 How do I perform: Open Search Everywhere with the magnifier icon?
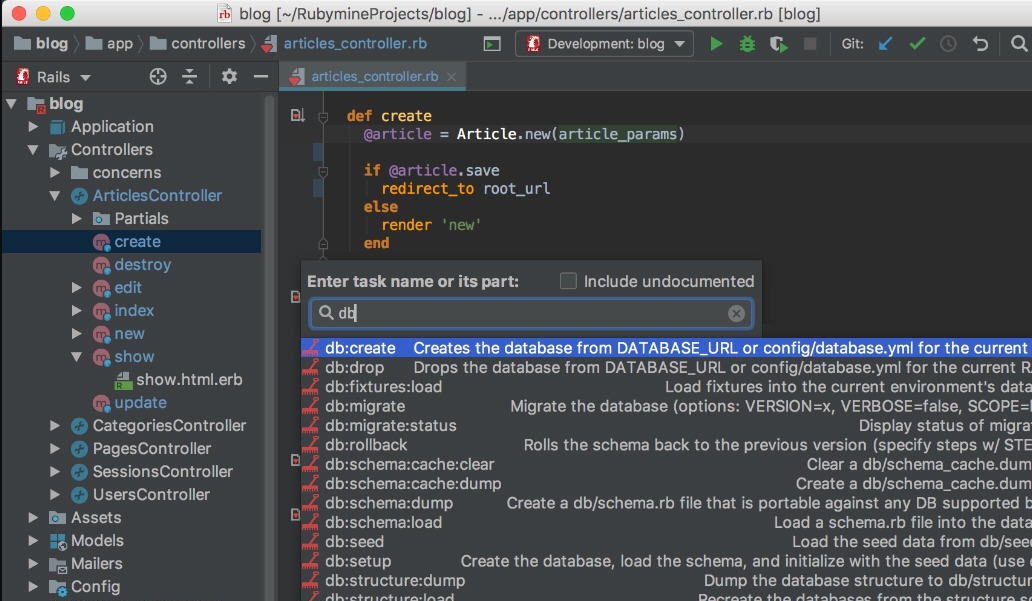[1018, 44]
